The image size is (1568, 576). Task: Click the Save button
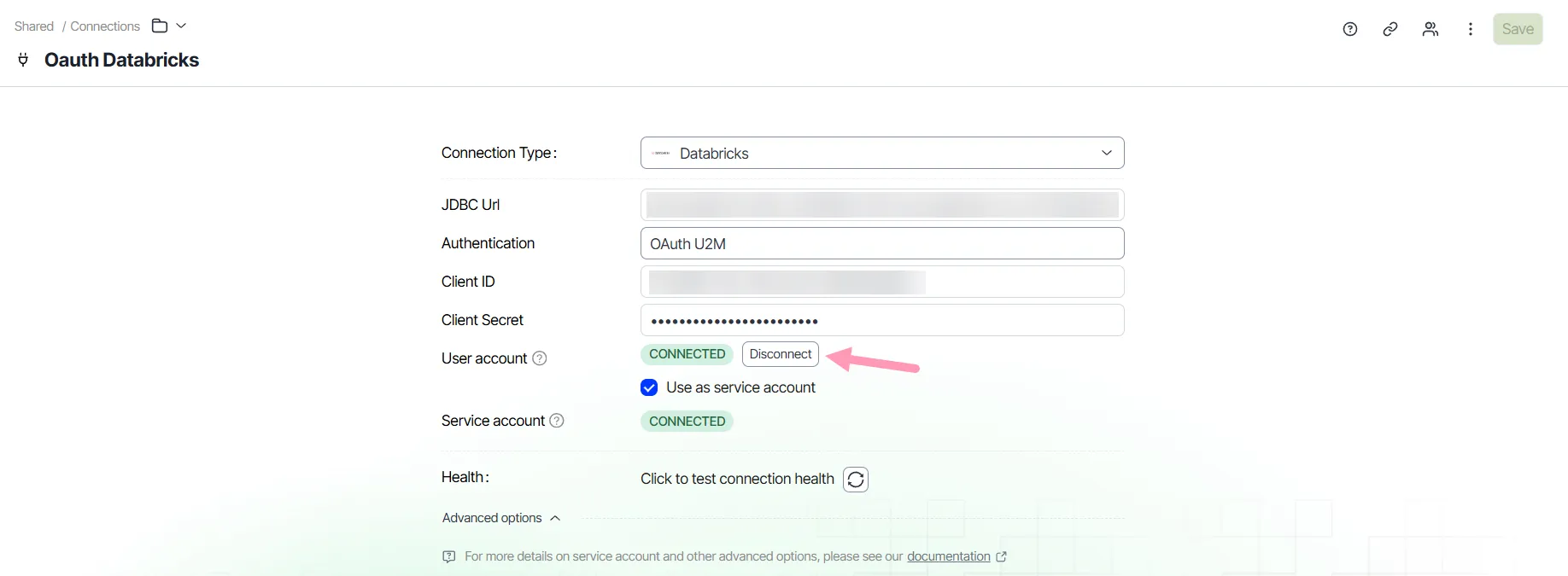1518,29
